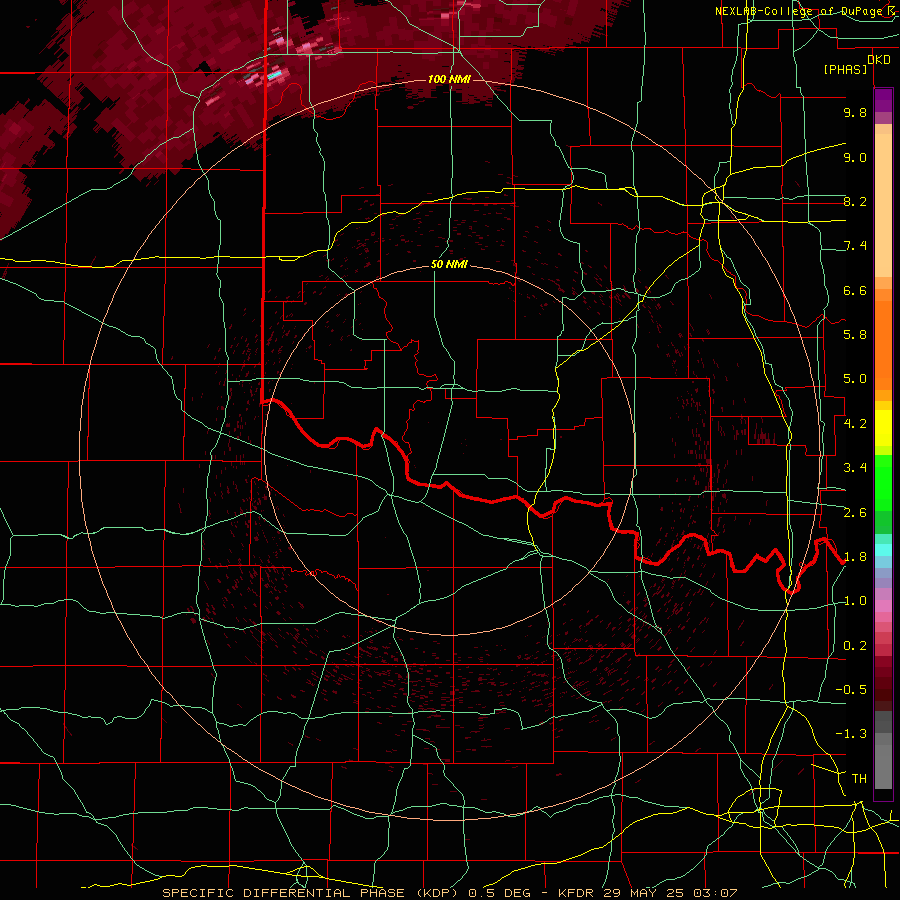The width and height of the screenshot is (900, 900).
Task: Click the 50 NMI range ring label
Action: tap(449, 264)
